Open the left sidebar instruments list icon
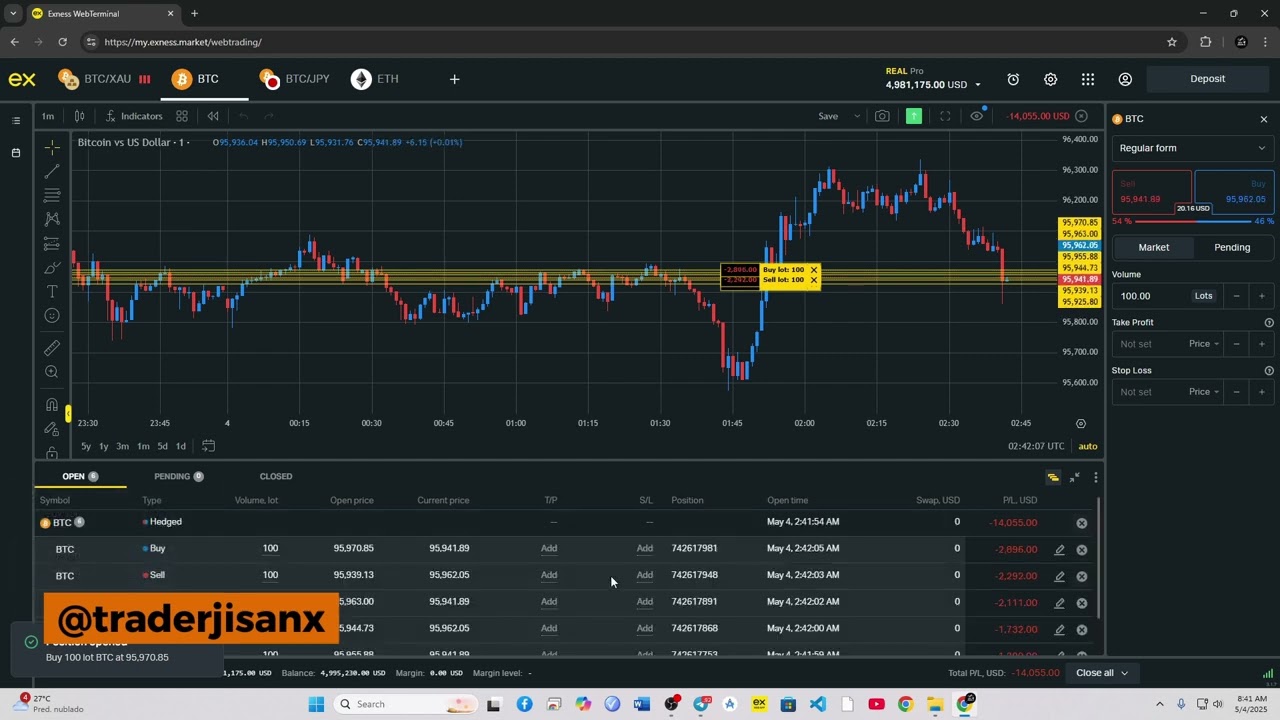The image size is (1280, 720). (x=16, y=121)
